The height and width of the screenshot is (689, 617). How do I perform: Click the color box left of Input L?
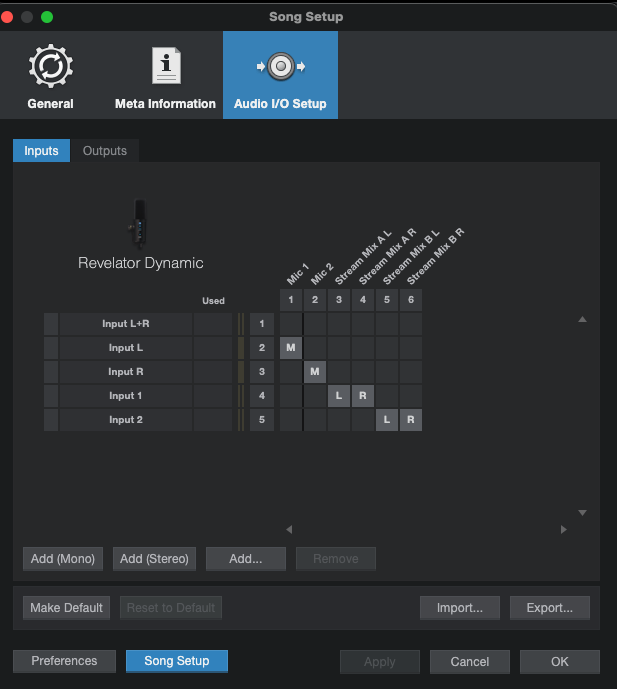51,348
